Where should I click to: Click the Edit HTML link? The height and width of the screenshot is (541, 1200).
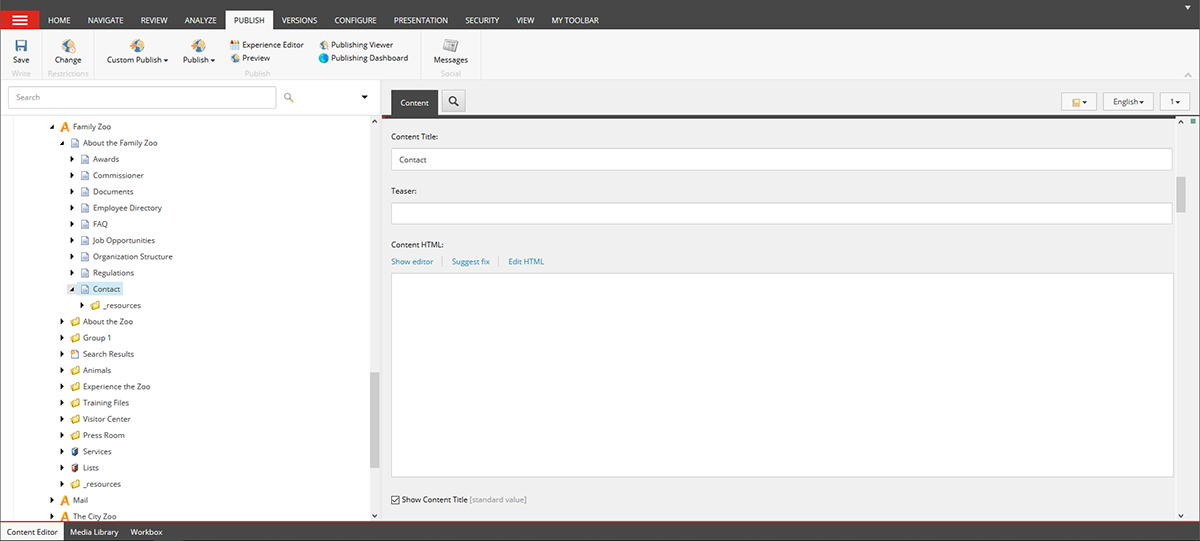526,262
